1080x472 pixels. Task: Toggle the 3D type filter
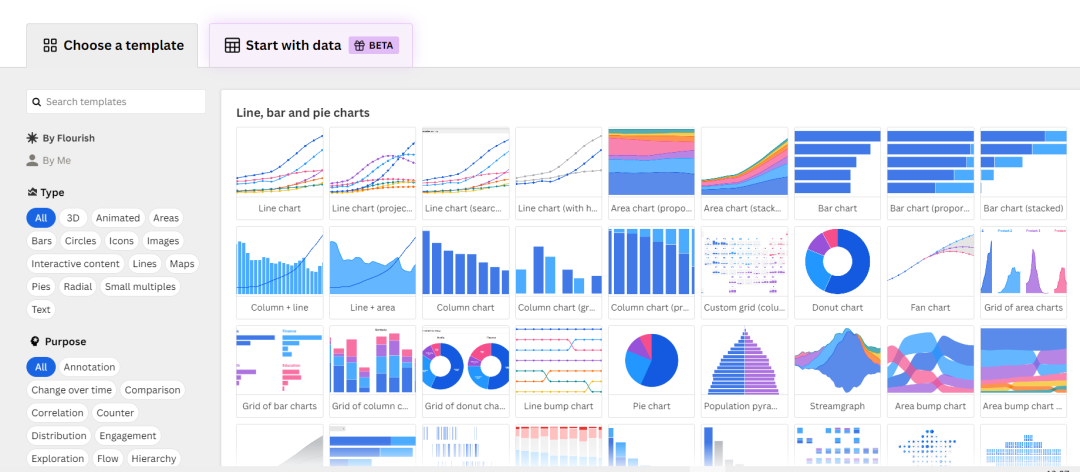(73, 218)
